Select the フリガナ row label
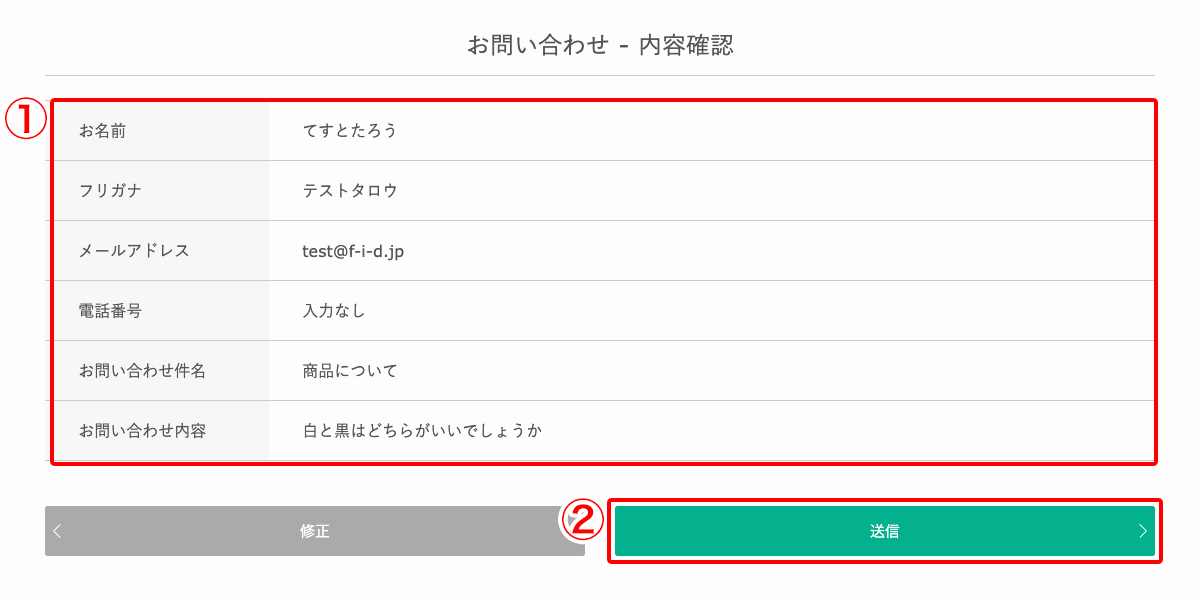 pos(110,190)
